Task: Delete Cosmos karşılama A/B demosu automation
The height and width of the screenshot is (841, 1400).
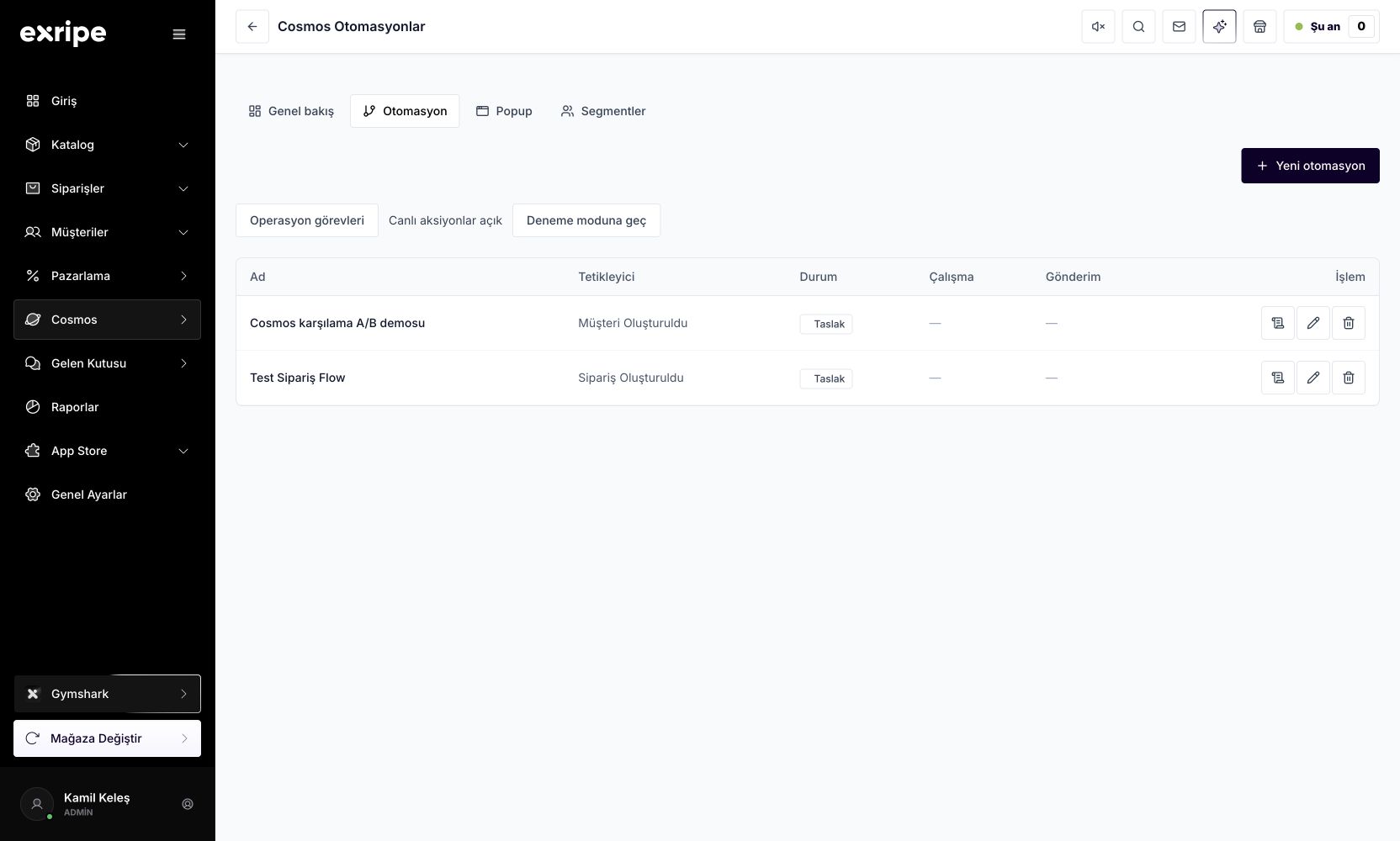Action: [1349, 323]
